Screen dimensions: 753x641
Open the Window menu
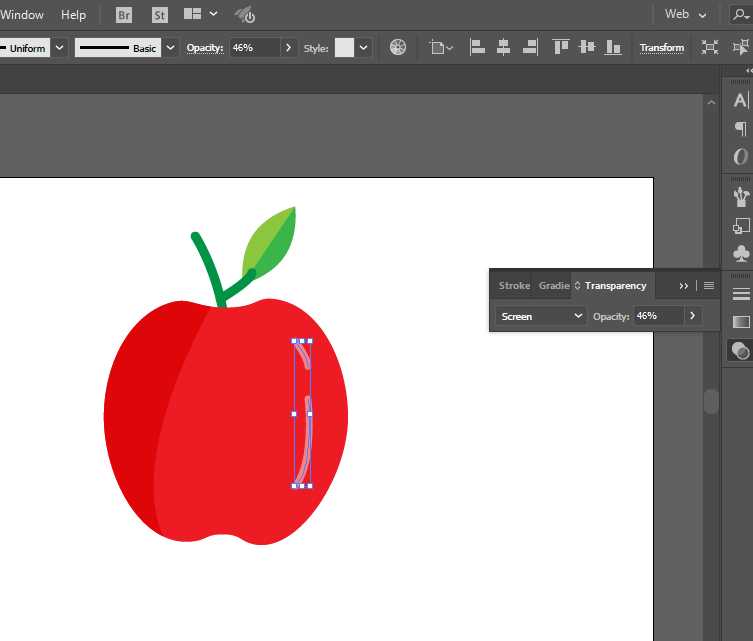[22, 15]
